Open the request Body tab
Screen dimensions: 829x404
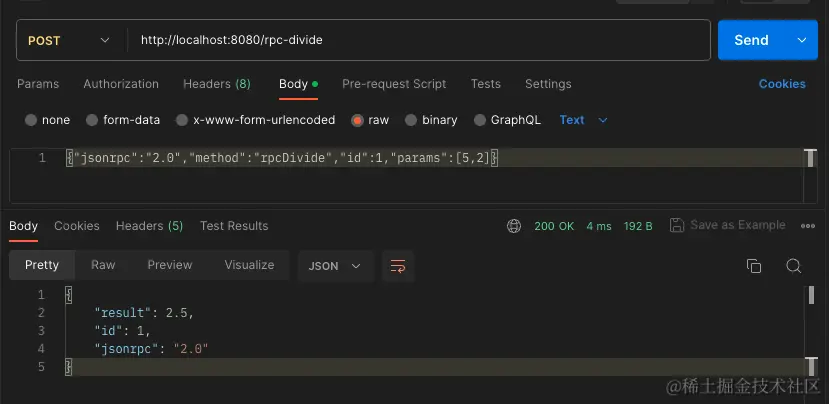pyautogui.click(x=298, y=84)
